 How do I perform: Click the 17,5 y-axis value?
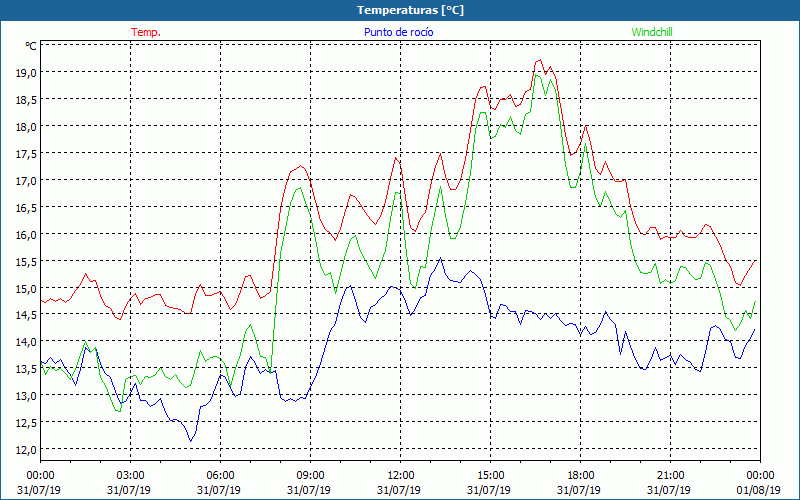26,154
